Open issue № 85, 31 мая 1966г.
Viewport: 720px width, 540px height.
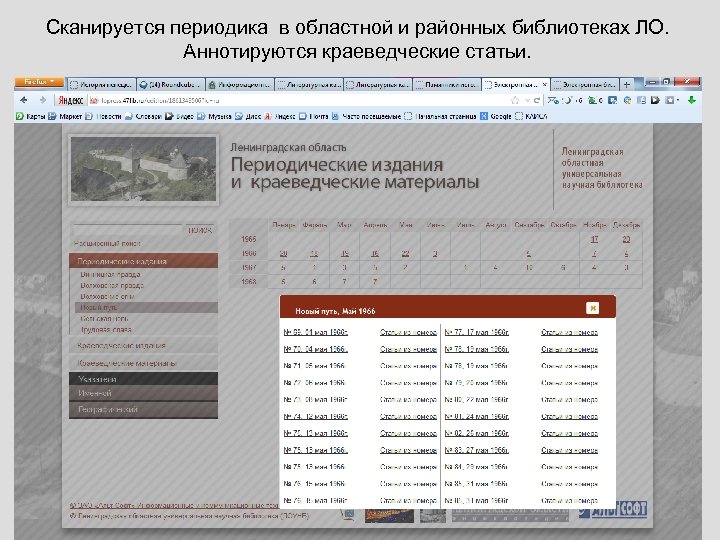pos(476,484)
